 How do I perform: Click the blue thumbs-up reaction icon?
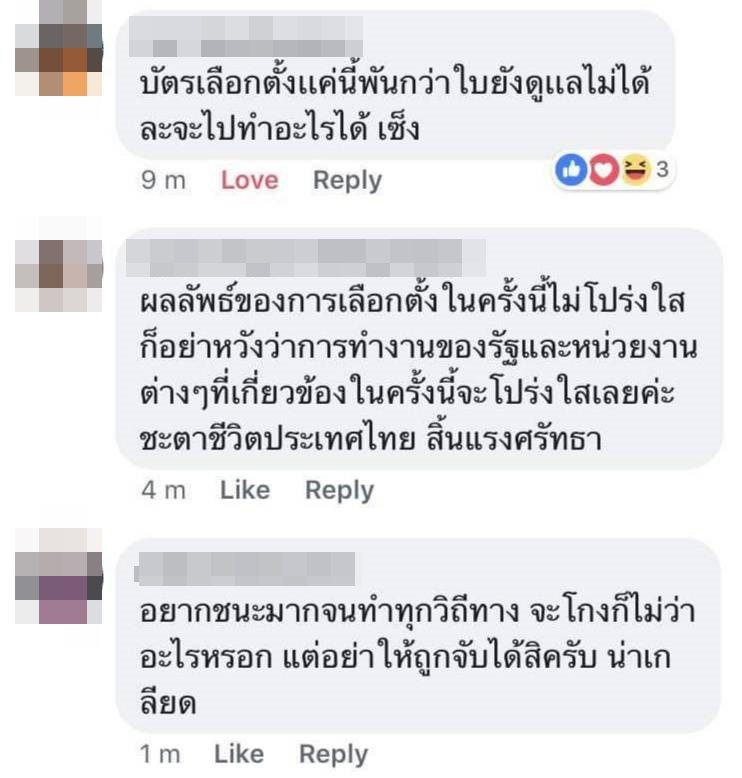tap(571, 170)
